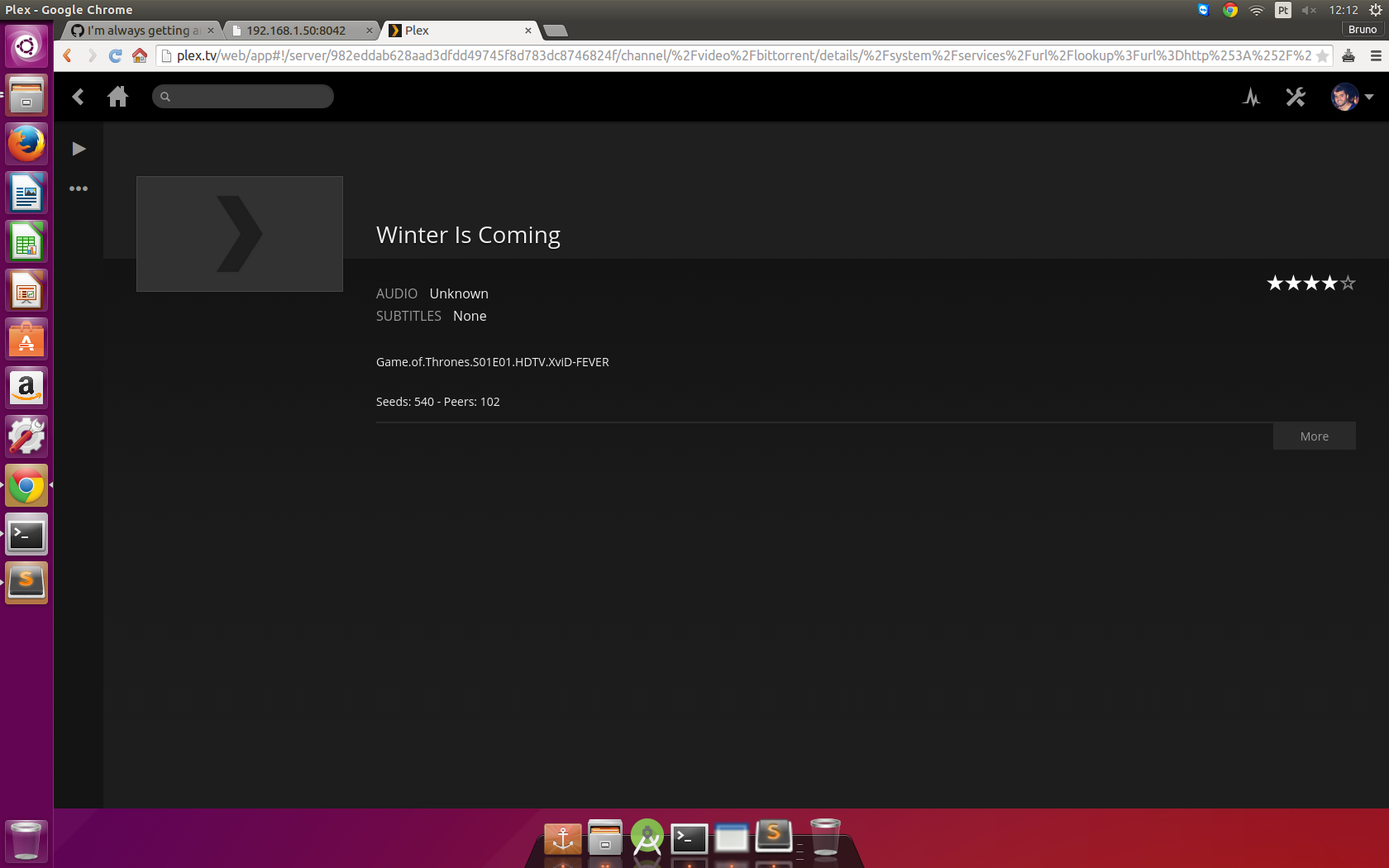Click the Bruno profile button
Viewport: 1389px width, 868px height.
tap(1363, 30)
